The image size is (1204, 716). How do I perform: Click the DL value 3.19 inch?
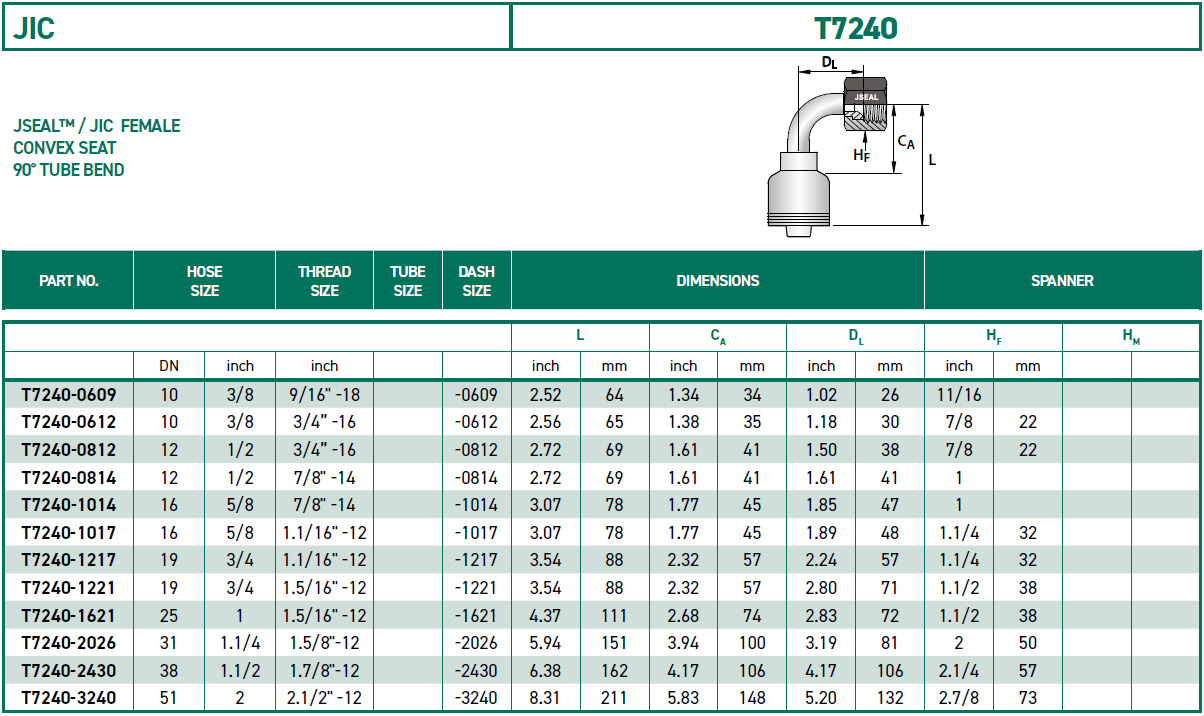(x=822, y=643)
